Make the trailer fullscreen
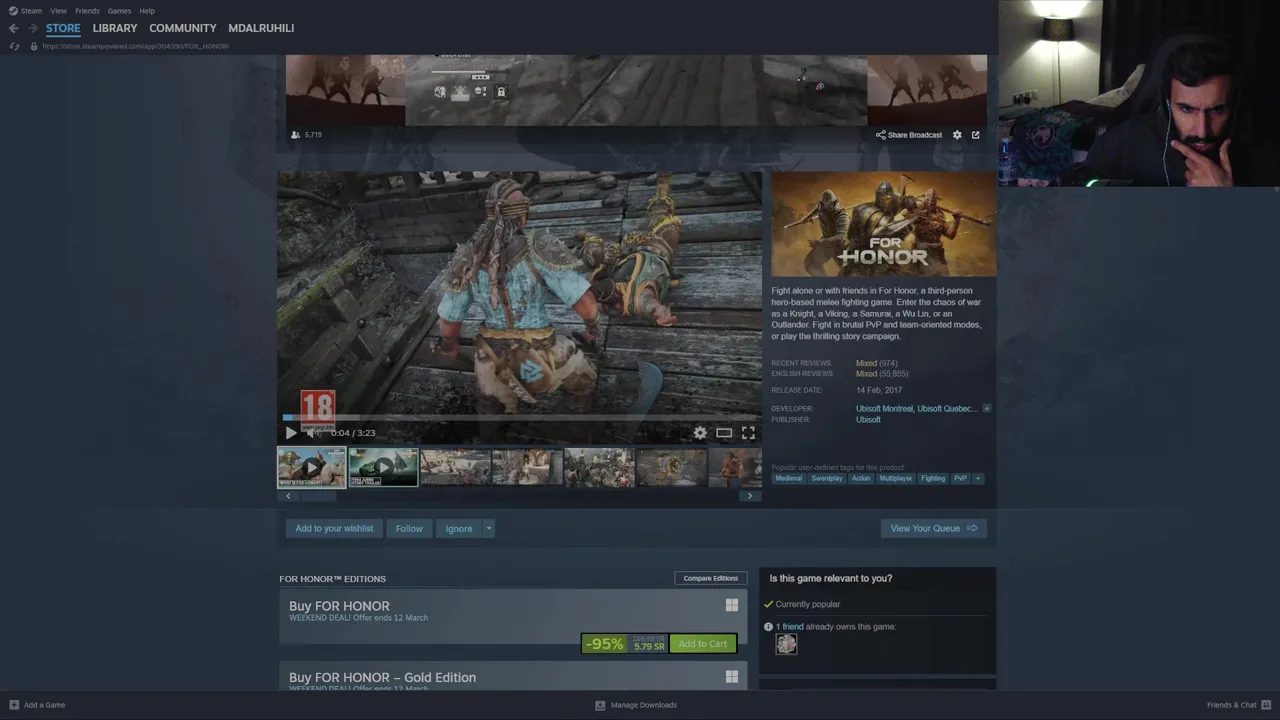The height and width of the screenshot is (720, 1280). [748, 433]
